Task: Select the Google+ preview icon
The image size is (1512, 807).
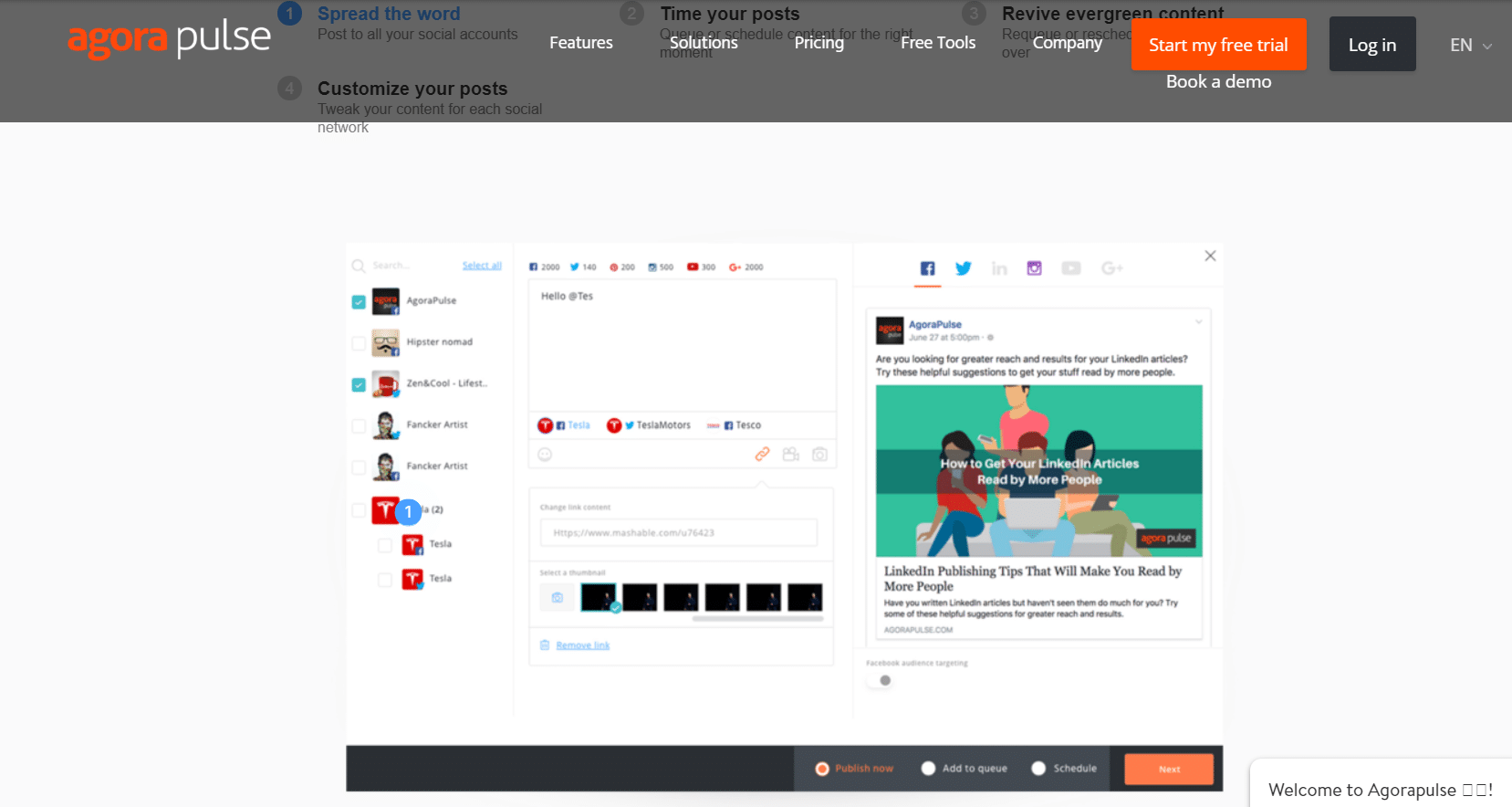Action: click(1111, 268)
